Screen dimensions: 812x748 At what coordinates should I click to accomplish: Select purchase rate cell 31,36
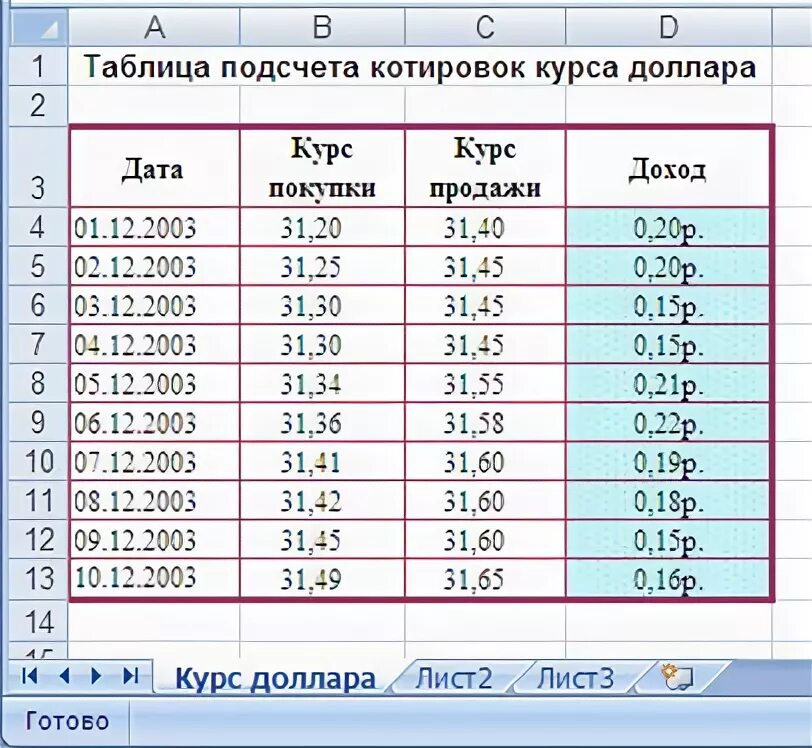(x=322, y=422)
